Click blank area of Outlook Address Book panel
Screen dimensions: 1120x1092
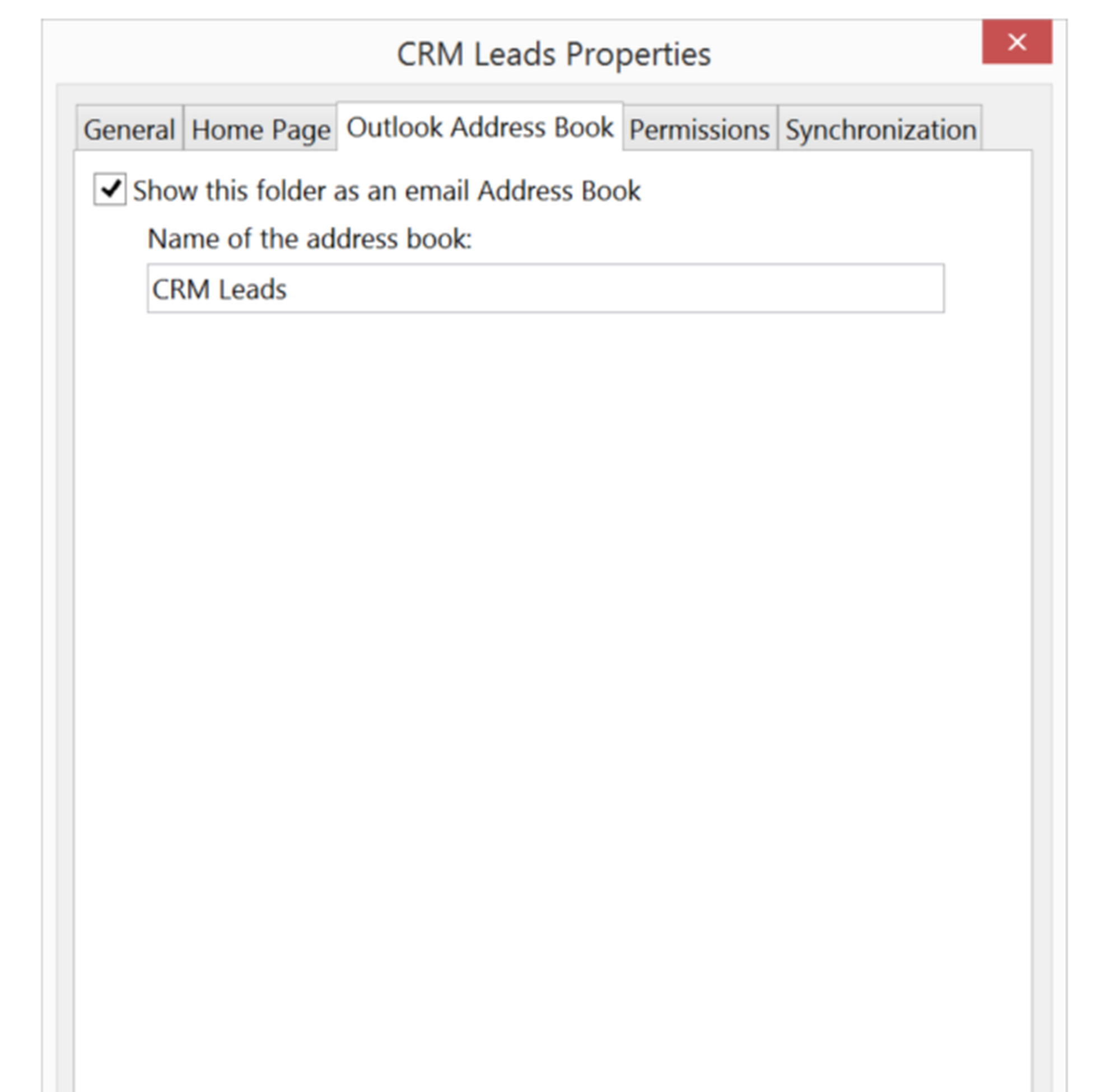[x=550, y=631]
